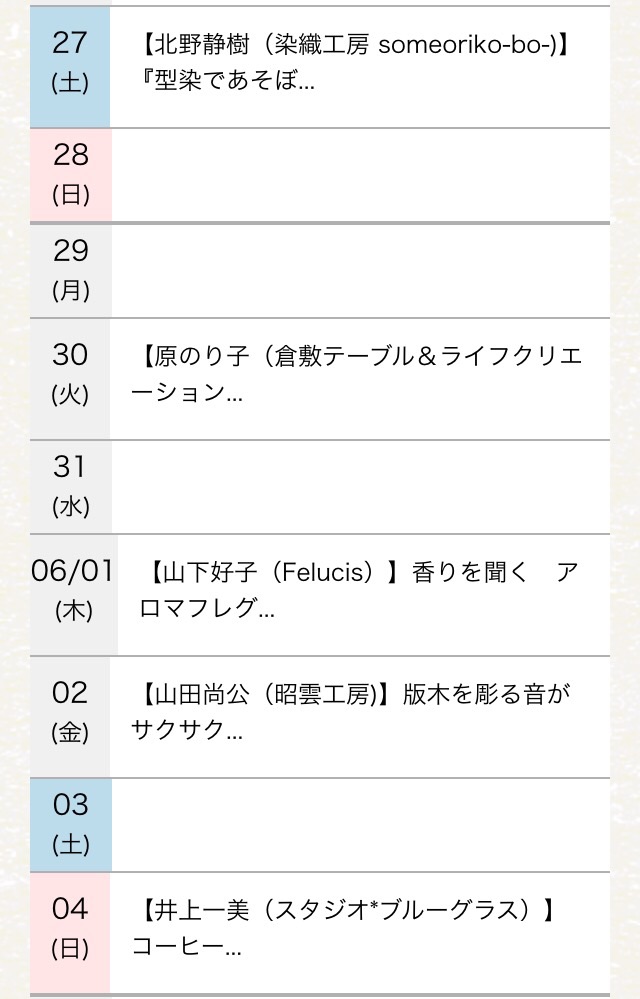Screen dimensions: 640x999
Task: Click the サクサク… text in the 02 row
Action: tap(187, 729)
